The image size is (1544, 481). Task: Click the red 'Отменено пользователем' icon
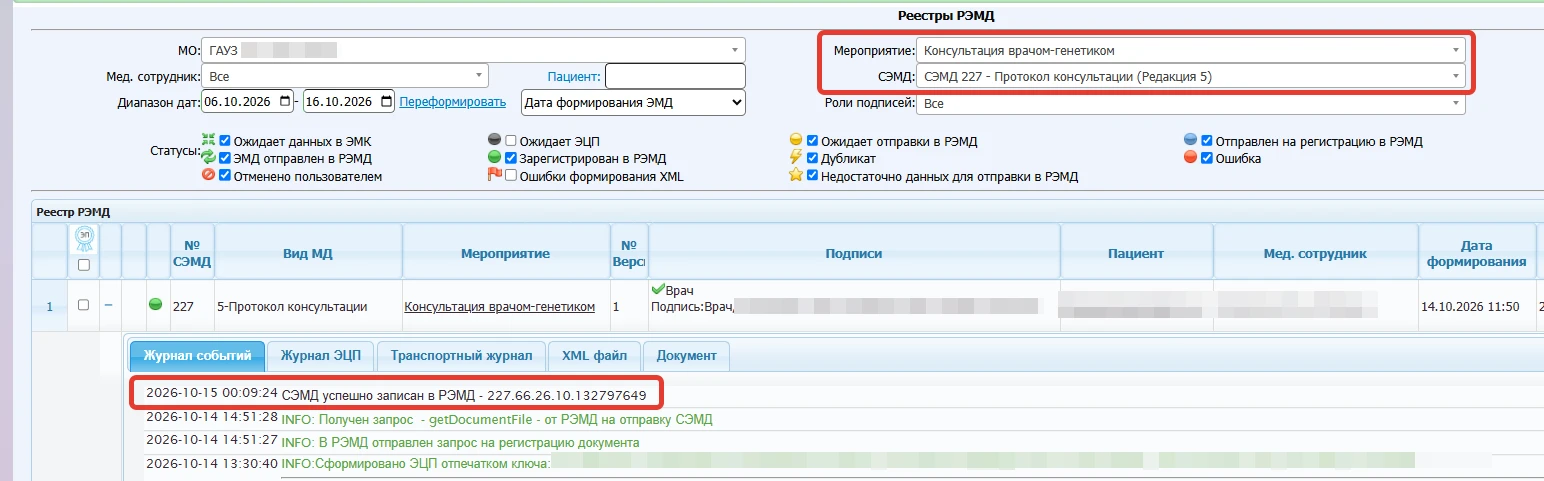pyautogui.click(x=208, y=175)
